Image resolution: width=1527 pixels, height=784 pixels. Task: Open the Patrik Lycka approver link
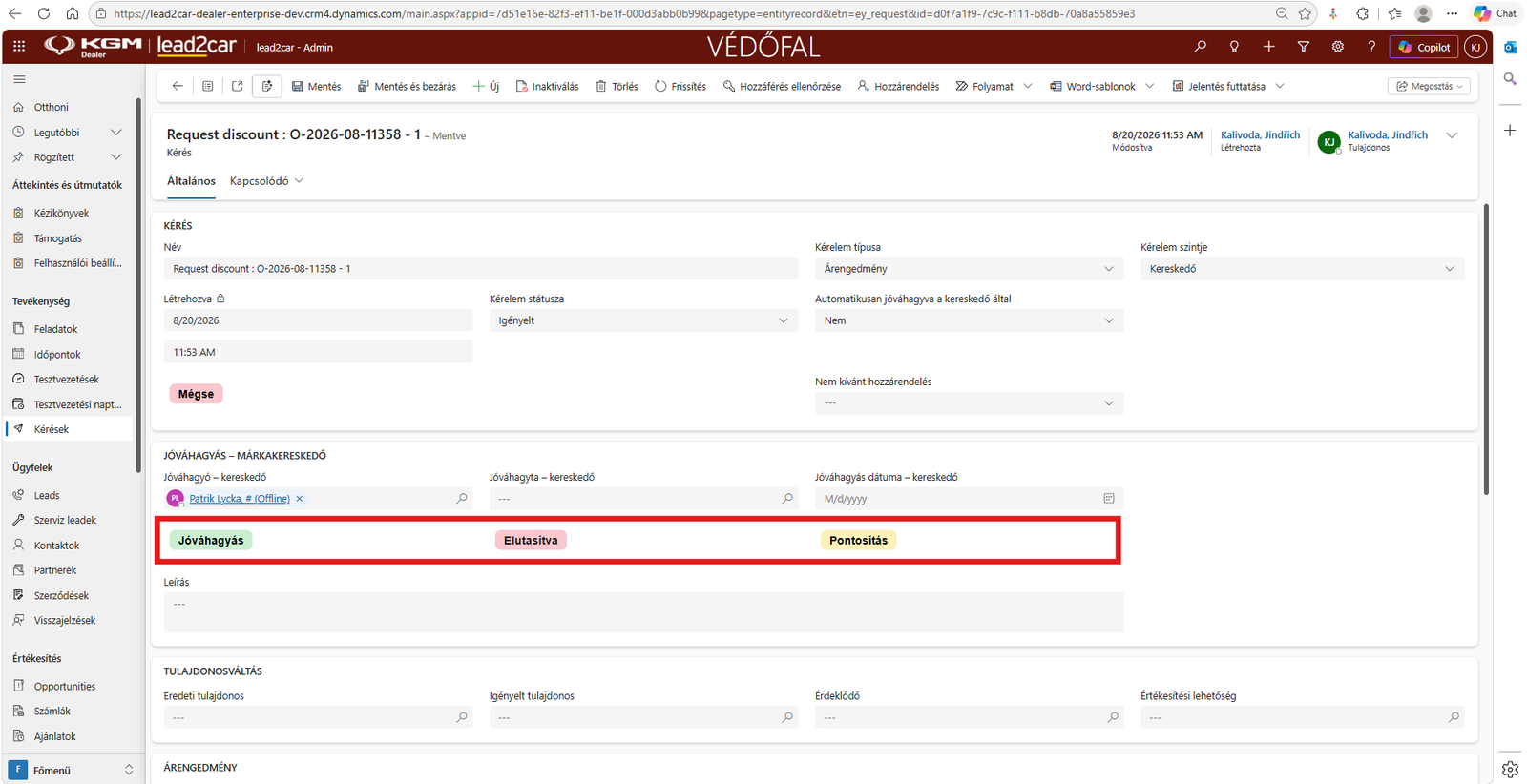[x=239, y=499]
